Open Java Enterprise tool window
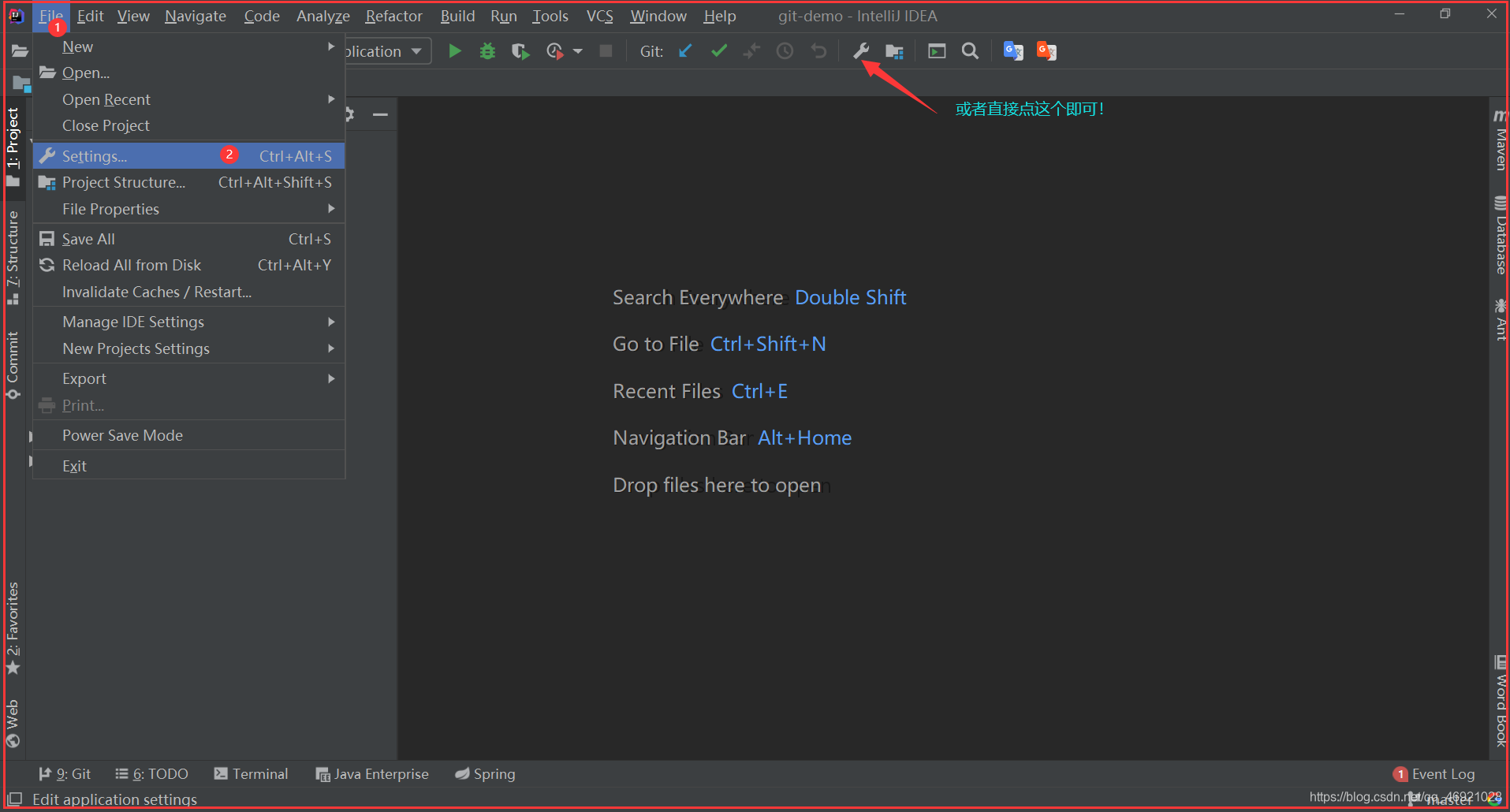 pos(372,774)
